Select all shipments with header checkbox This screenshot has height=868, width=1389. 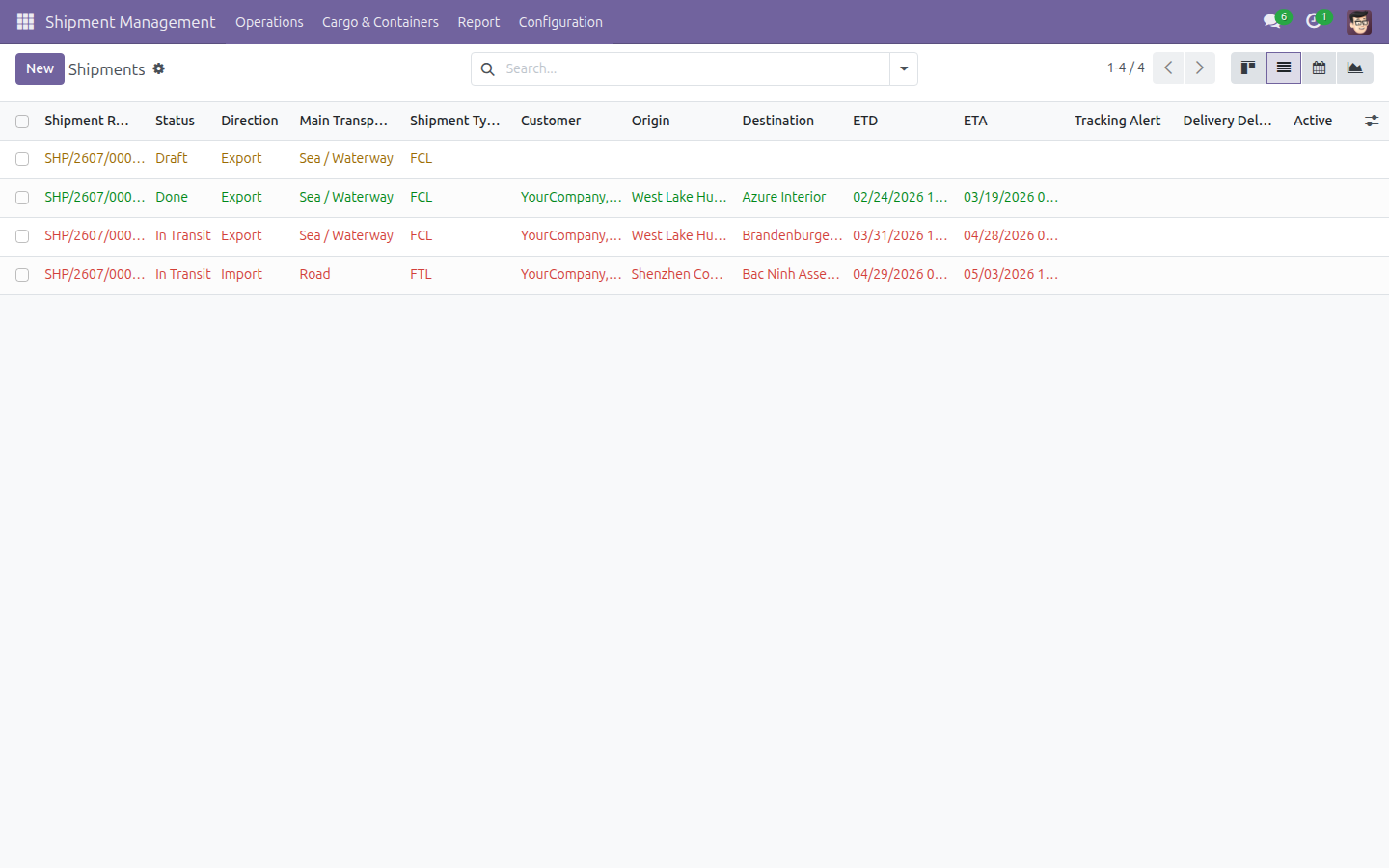[x=22, y=122]
